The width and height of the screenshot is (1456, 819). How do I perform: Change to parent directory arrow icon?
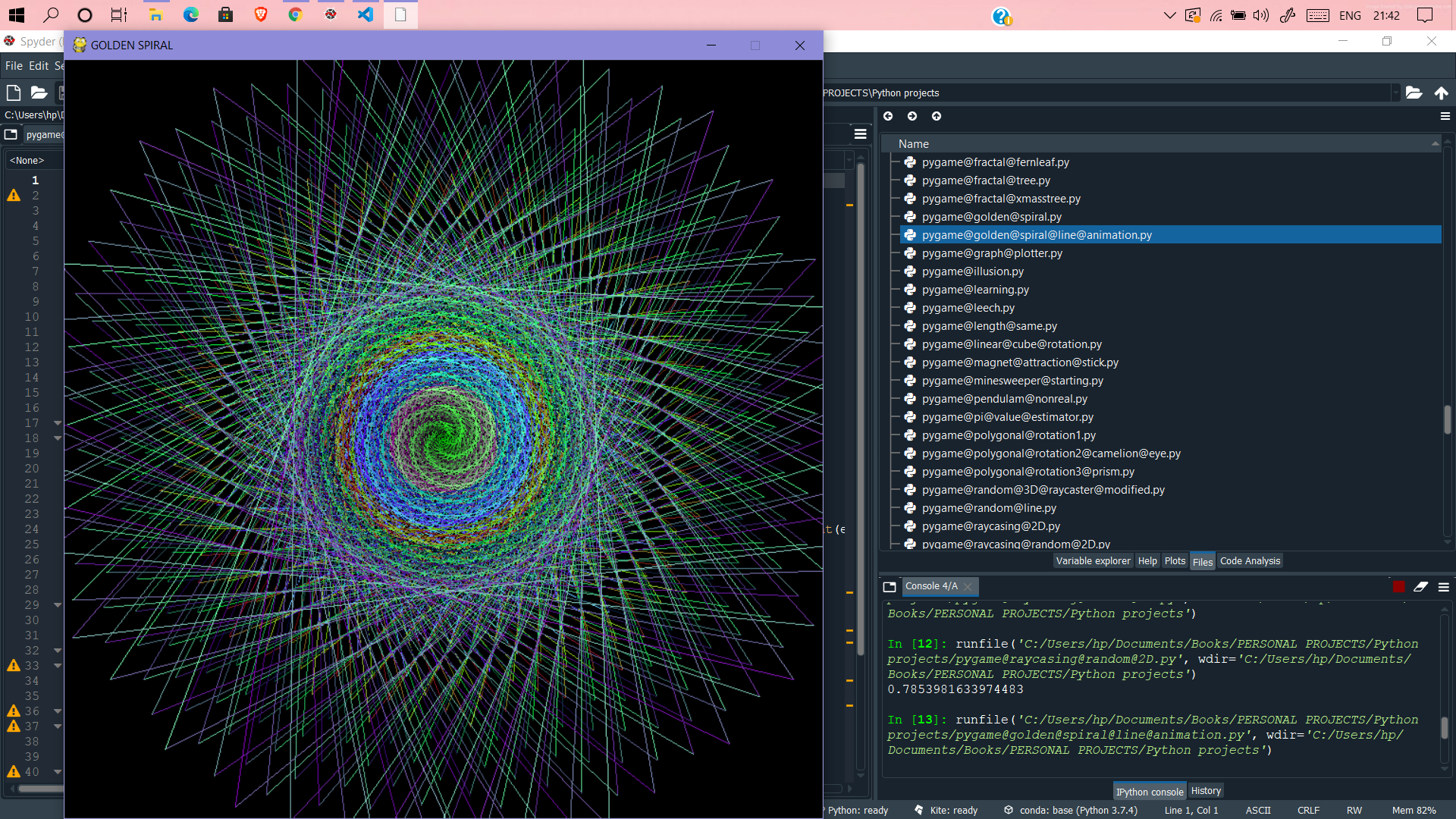1441,93
